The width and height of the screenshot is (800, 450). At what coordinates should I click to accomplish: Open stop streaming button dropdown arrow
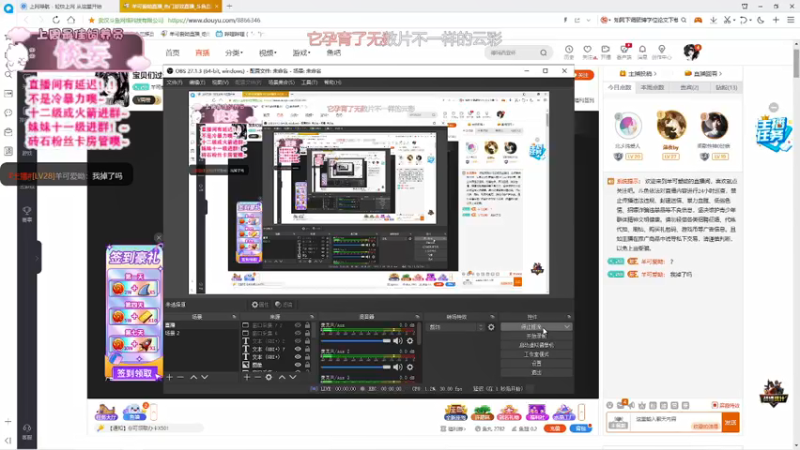coord(567,327)
